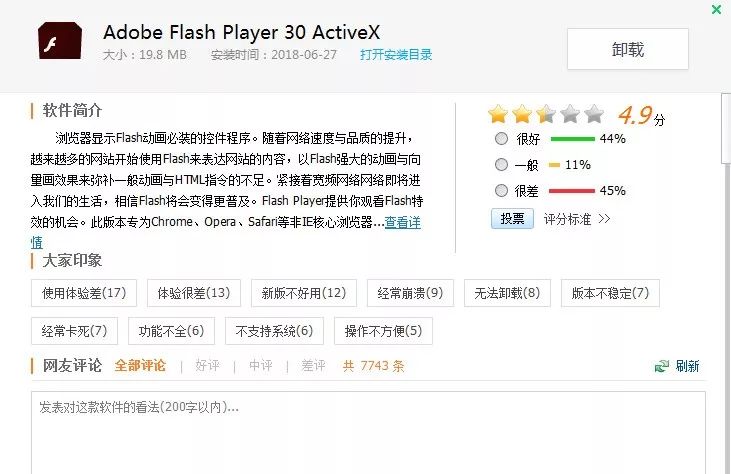Open the 差评 reviews tab
Screen dimensions: 731x474
(x=313, y=366)
